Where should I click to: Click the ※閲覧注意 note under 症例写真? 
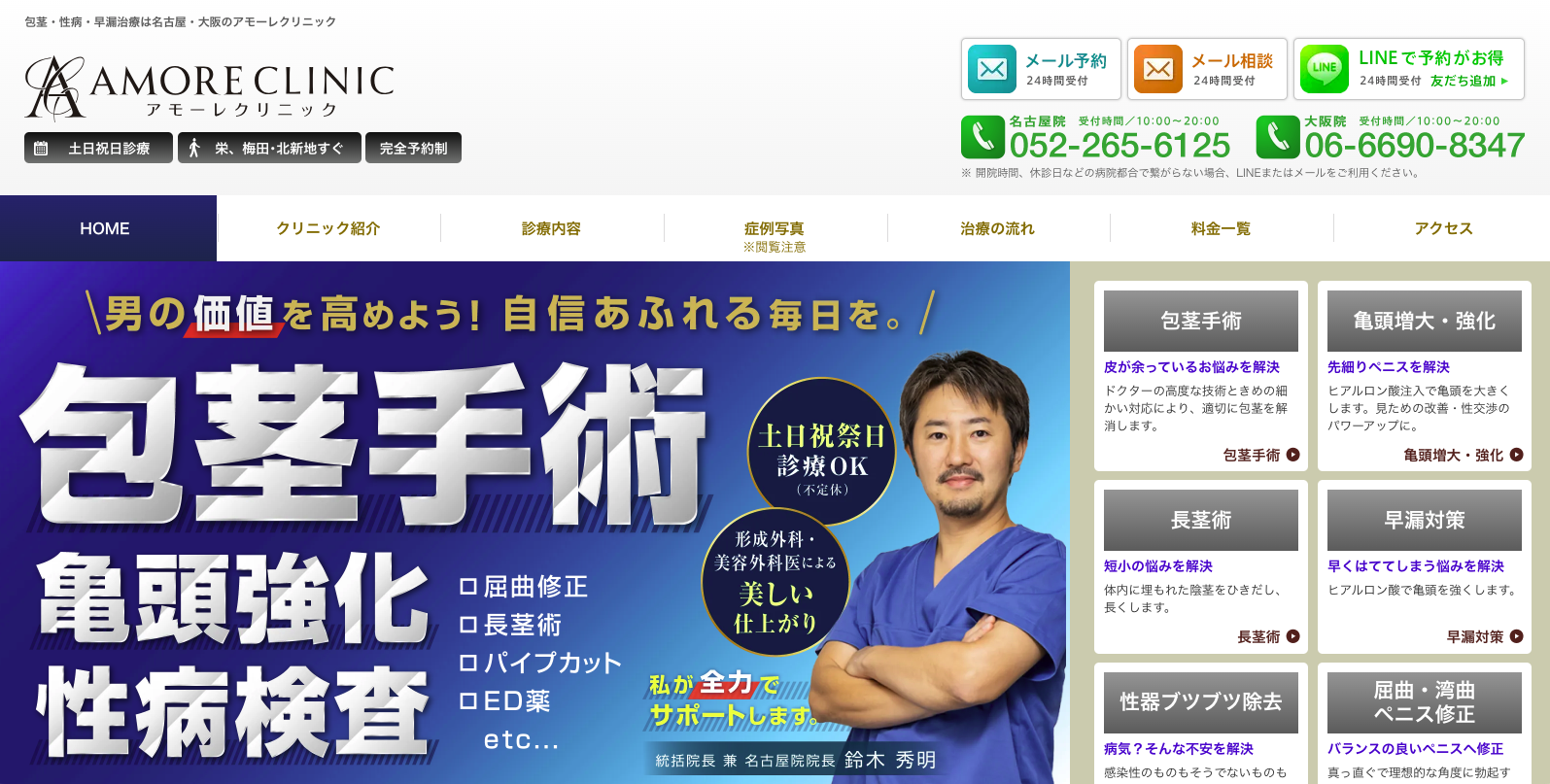[775, 247]
